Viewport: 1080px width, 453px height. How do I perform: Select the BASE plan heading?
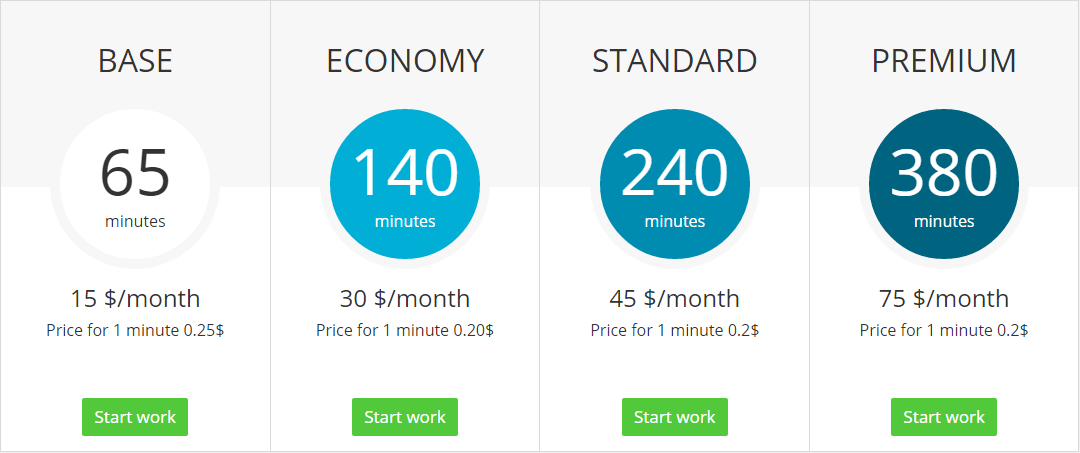pyautogui.click(x=135, y=61)
